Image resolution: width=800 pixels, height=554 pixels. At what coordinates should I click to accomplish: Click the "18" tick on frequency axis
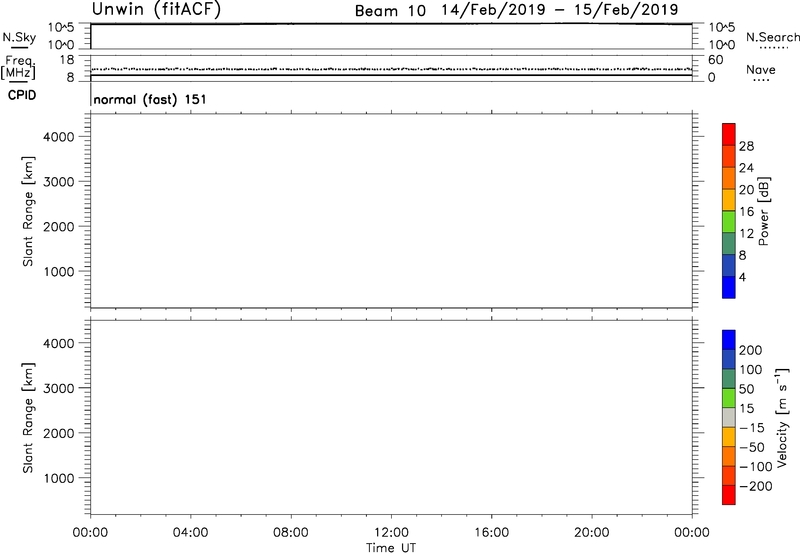67,60
